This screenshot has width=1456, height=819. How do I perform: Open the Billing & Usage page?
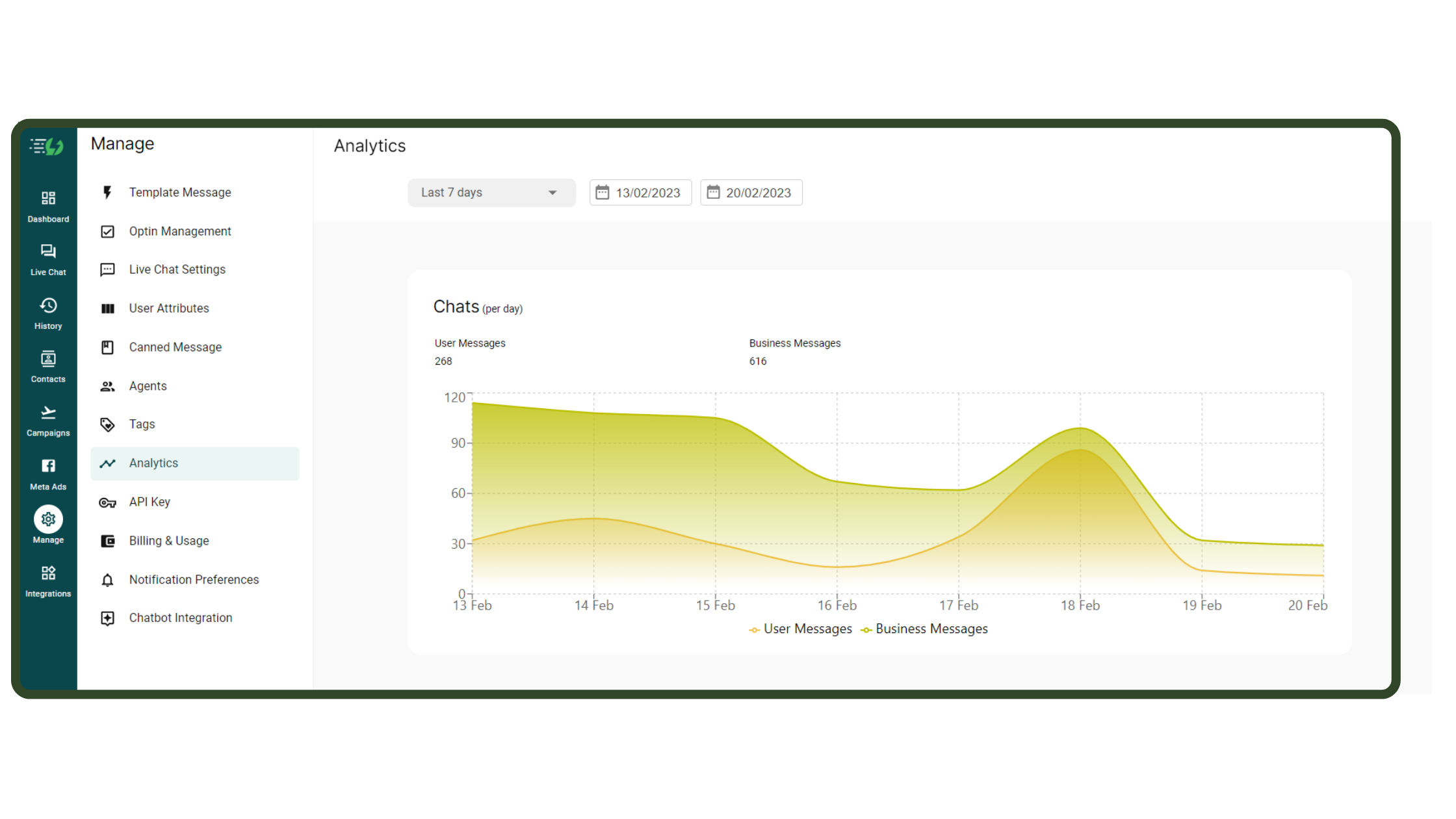click(x=169, y=541)
